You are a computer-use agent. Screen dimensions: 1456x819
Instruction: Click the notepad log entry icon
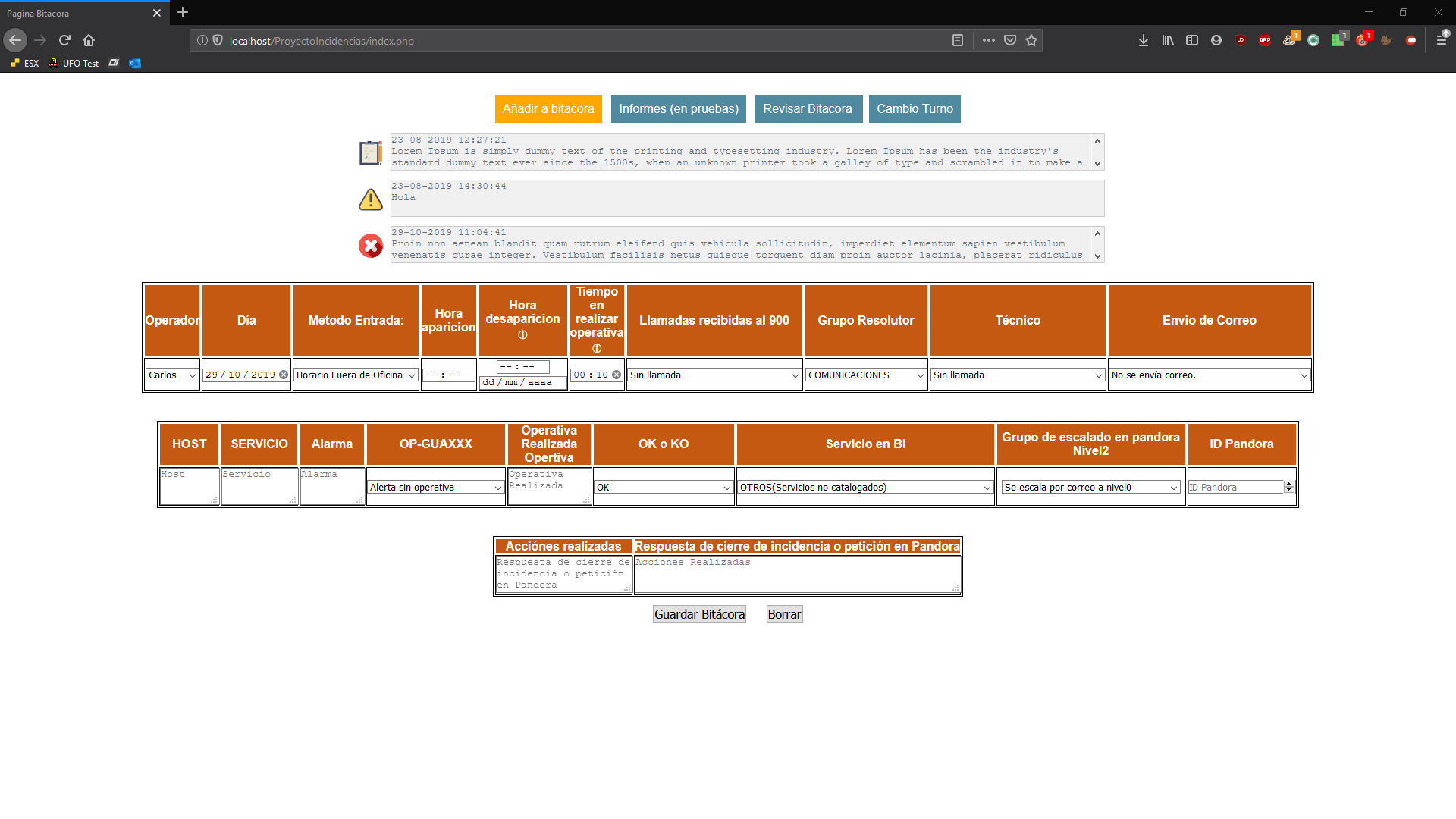[370, 152]
